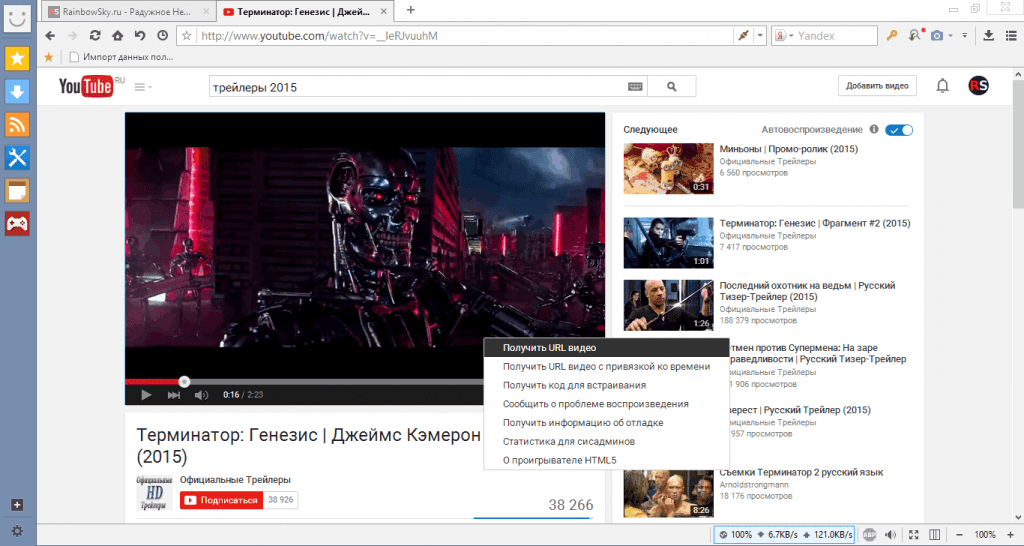Open the RS account avatar on YouTube

pos(978,86)
